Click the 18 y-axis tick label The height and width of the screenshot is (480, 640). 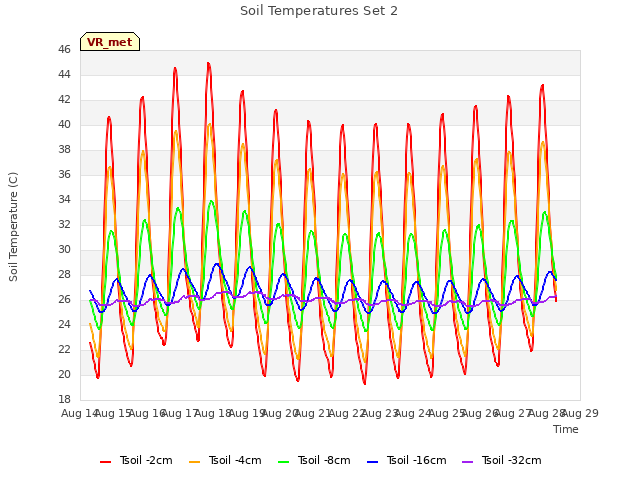(64, 400)
